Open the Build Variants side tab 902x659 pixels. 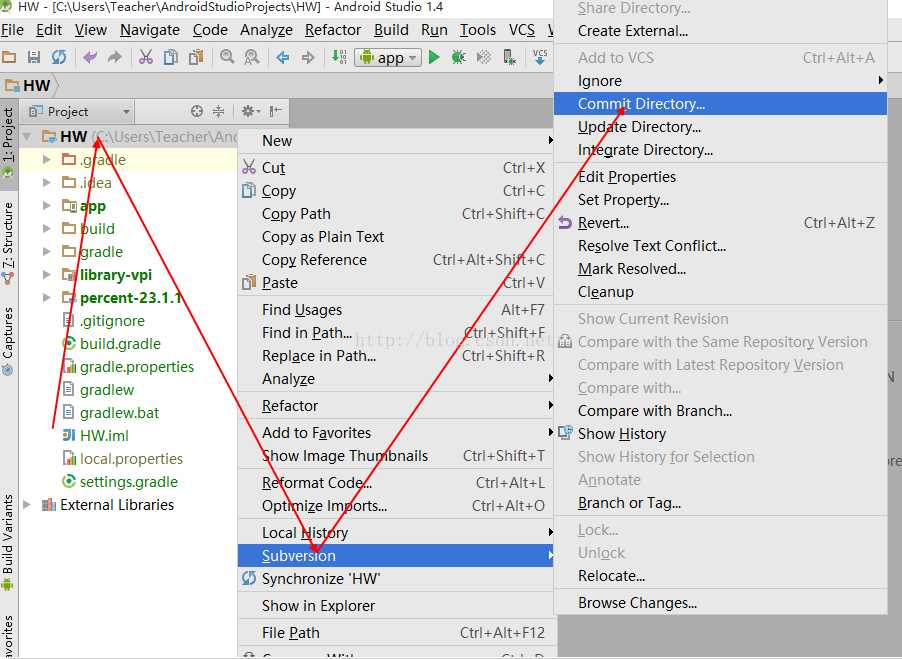tap(8, 542)
